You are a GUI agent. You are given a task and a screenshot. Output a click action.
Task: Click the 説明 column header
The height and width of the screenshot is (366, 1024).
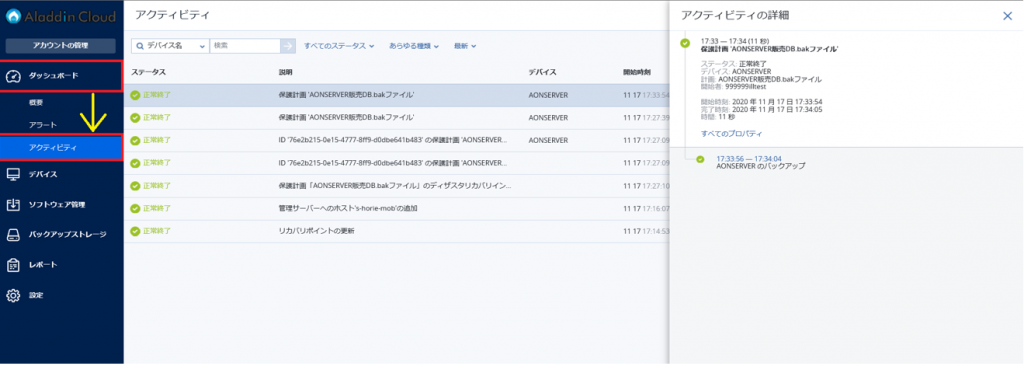click(x=286, y=72)
